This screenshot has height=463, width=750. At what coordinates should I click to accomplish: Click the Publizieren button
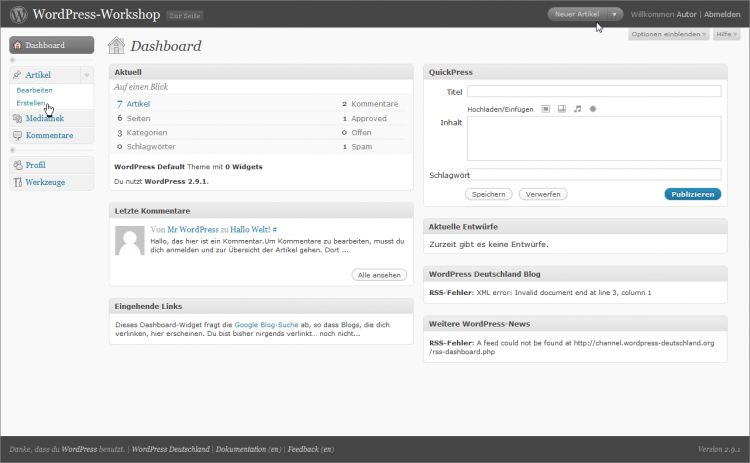coord(693,194)
